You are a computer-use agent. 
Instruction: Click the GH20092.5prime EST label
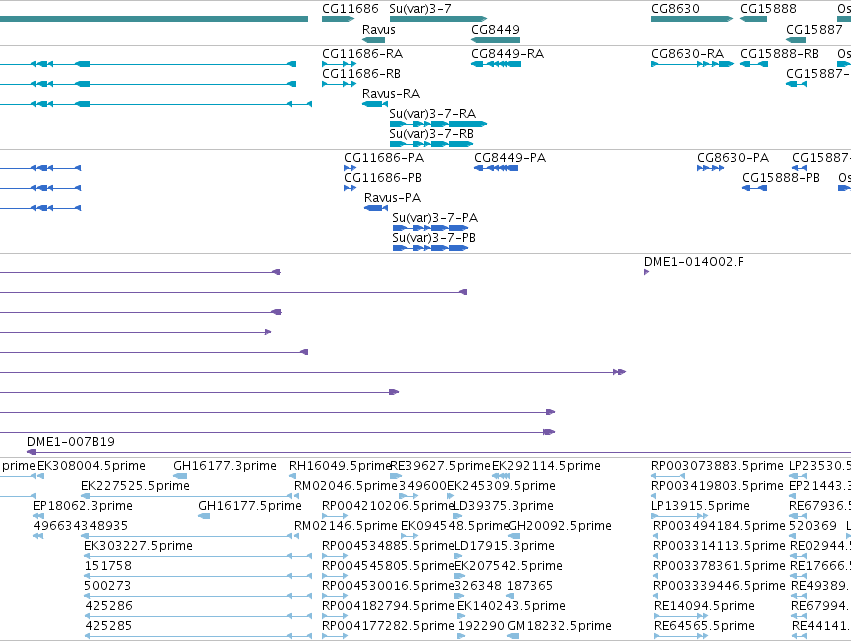click(x=560, y=526)
